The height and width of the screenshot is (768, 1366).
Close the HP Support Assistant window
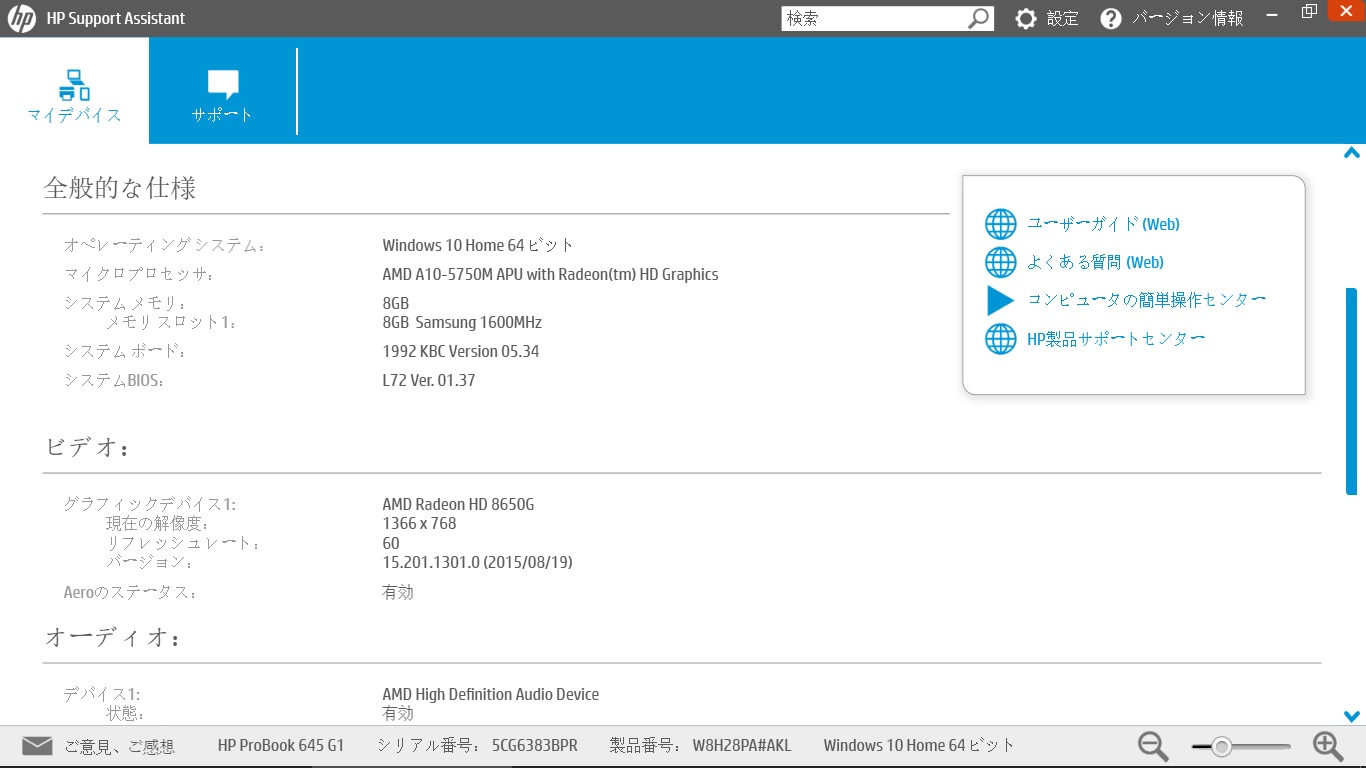pyautogui.click(x=1345, y=10)
